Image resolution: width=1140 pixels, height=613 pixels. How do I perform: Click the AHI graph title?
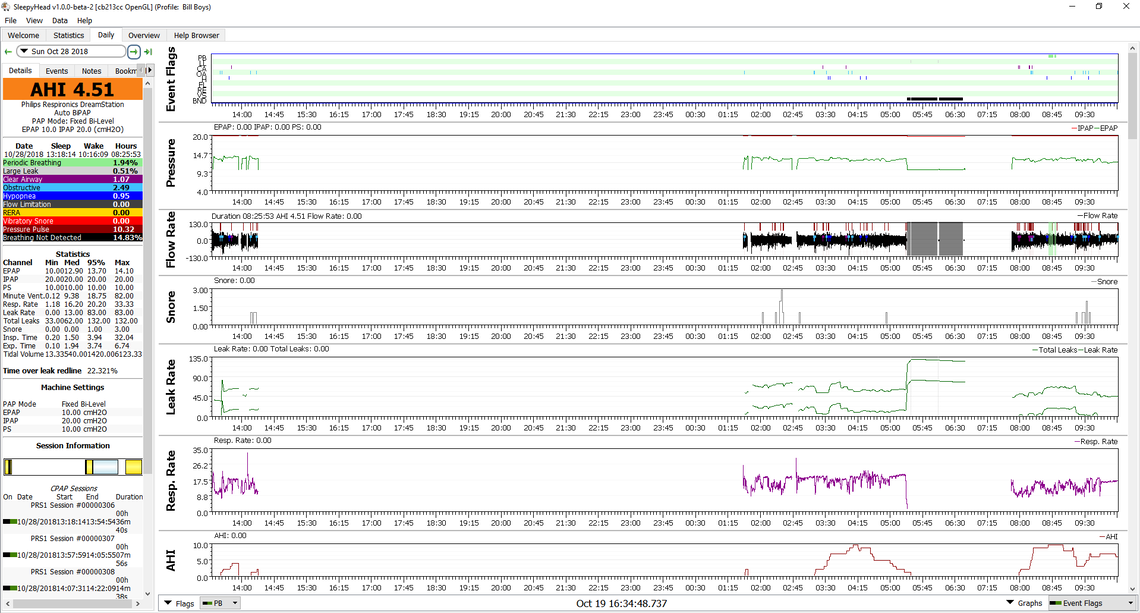point(172,561)
